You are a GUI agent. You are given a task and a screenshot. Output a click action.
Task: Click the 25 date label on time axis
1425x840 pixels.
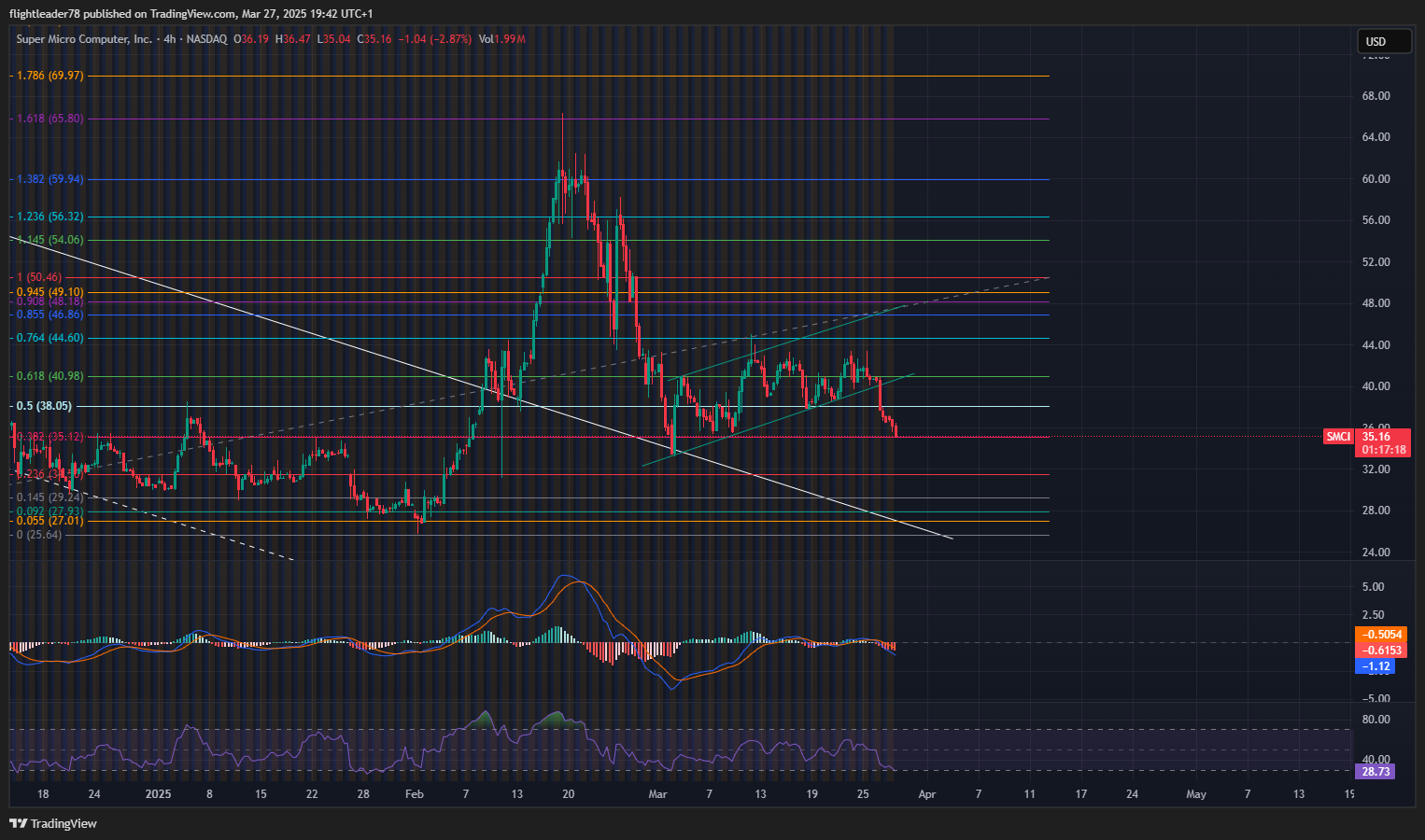[x=863, y=794]
